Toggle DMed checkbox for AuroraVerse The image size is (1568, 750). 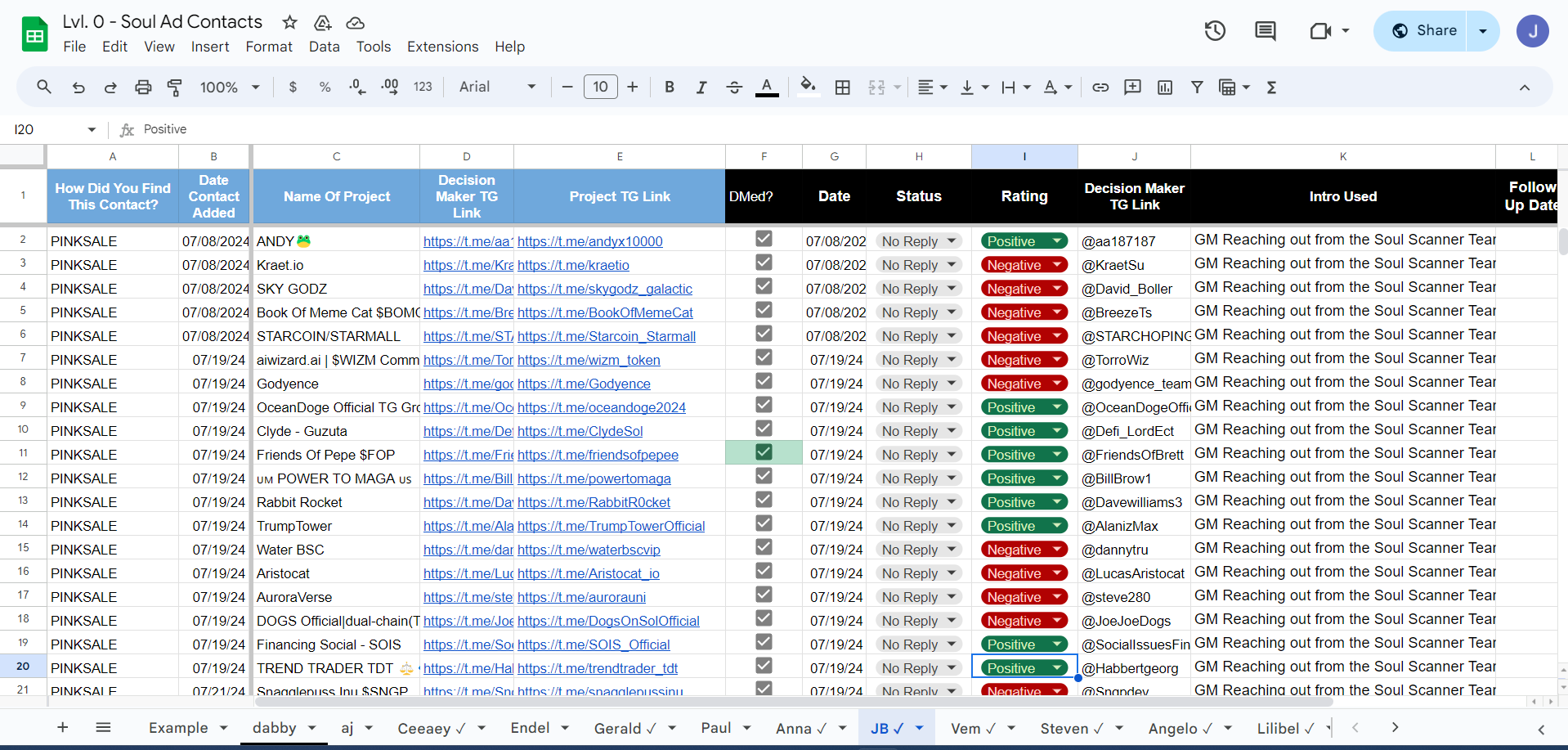(764, 594)
